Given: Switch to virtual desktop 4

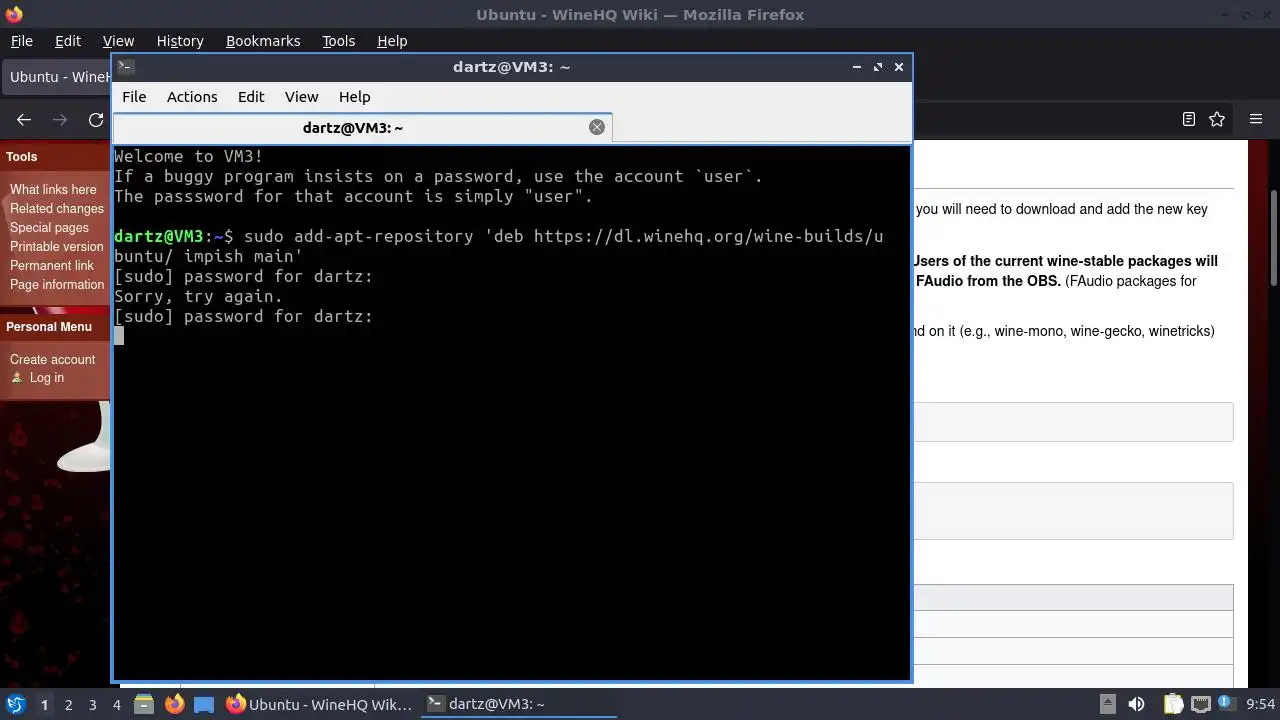Looking at the screenshot, I should [x=116, y=704].
